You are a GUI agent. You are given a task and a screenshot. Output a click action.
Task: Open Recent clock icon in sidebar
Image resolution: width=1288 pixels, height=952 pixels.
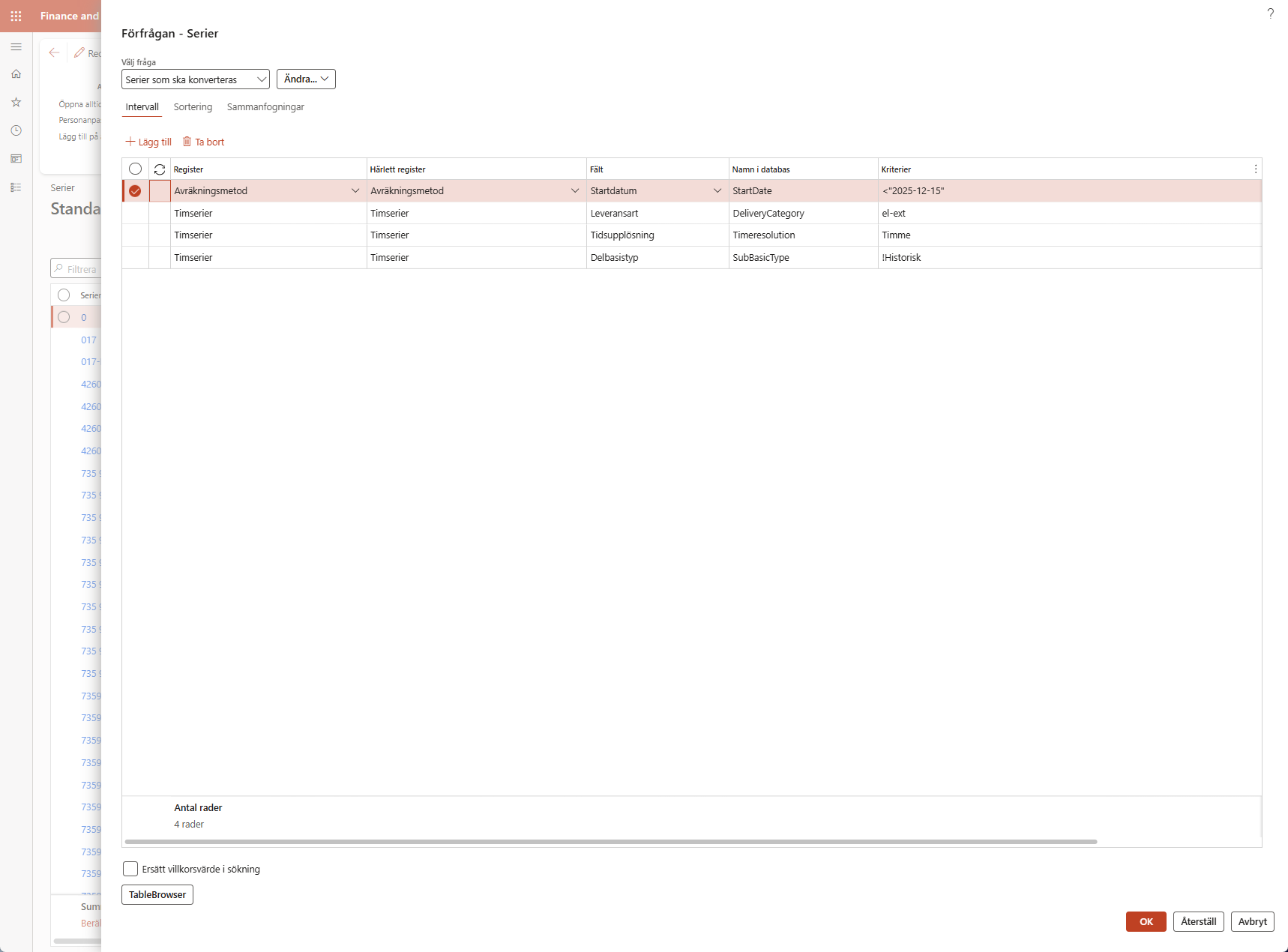(16, 130)
